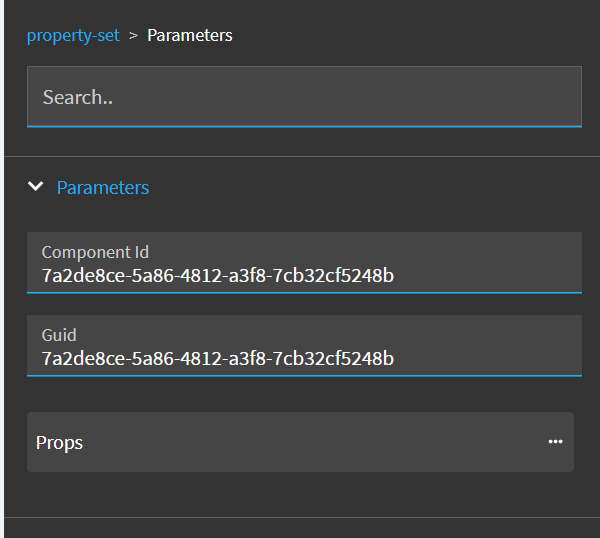Place cursor in Guid value text
Screen dimensions: 600x538
[x=217, y=358]
